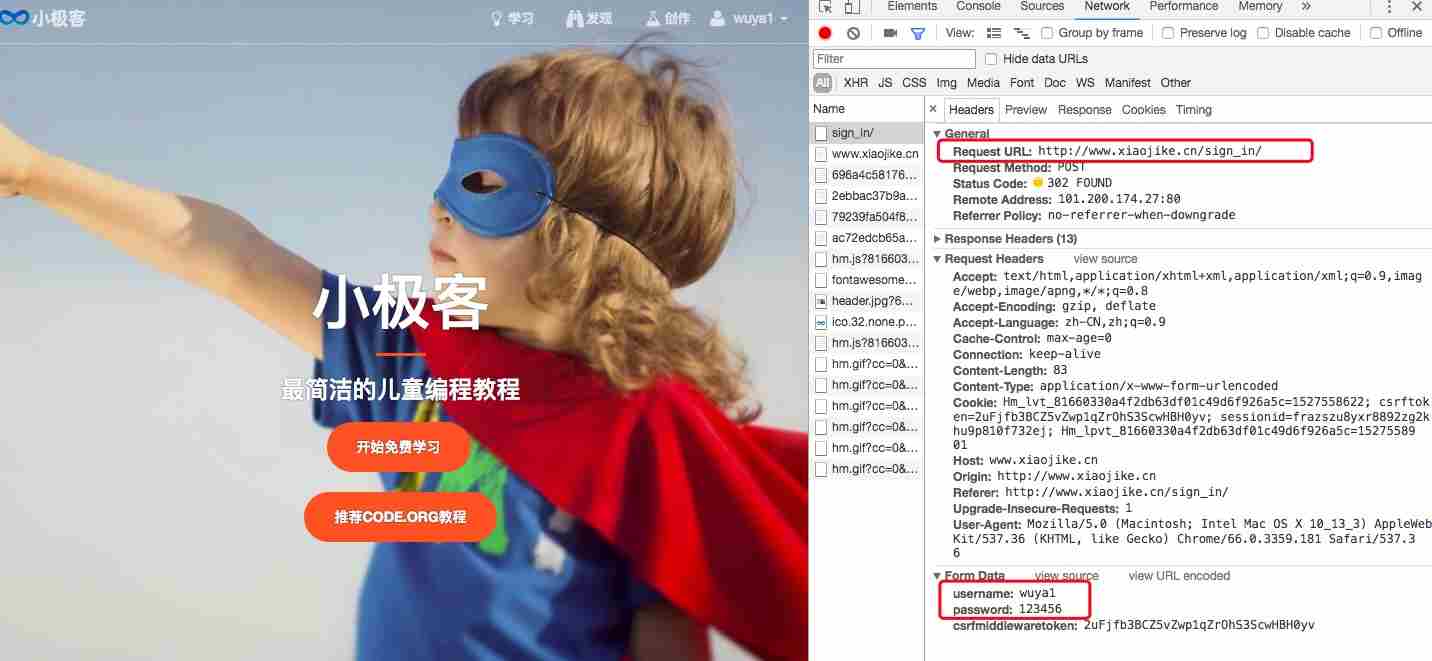Click the 推荐CODE.ORG教程 button
Screen dimensions: 1432x661
400,517
